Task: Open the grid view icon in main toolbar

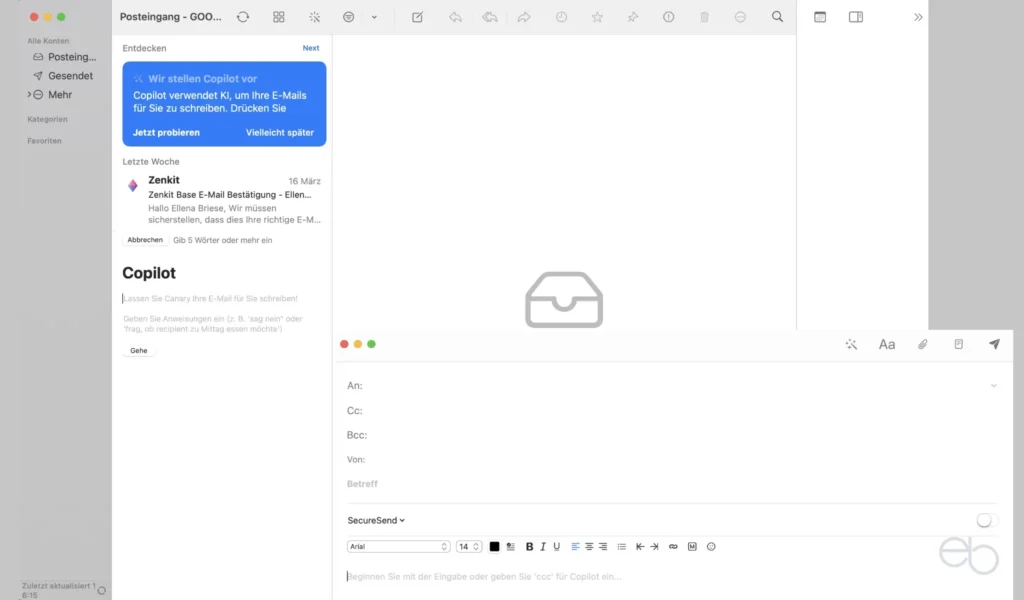Action: point(279,17)
